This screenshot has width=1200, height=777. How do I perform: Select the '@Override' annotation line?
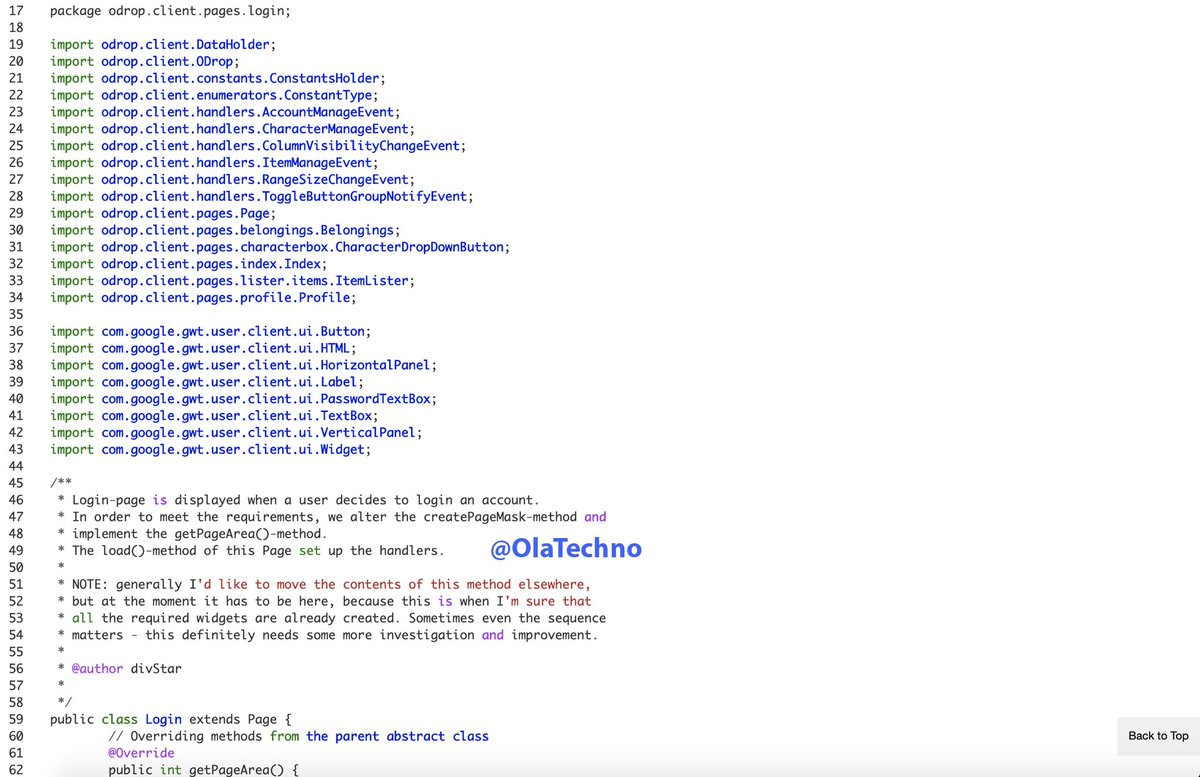pos(141,754)
